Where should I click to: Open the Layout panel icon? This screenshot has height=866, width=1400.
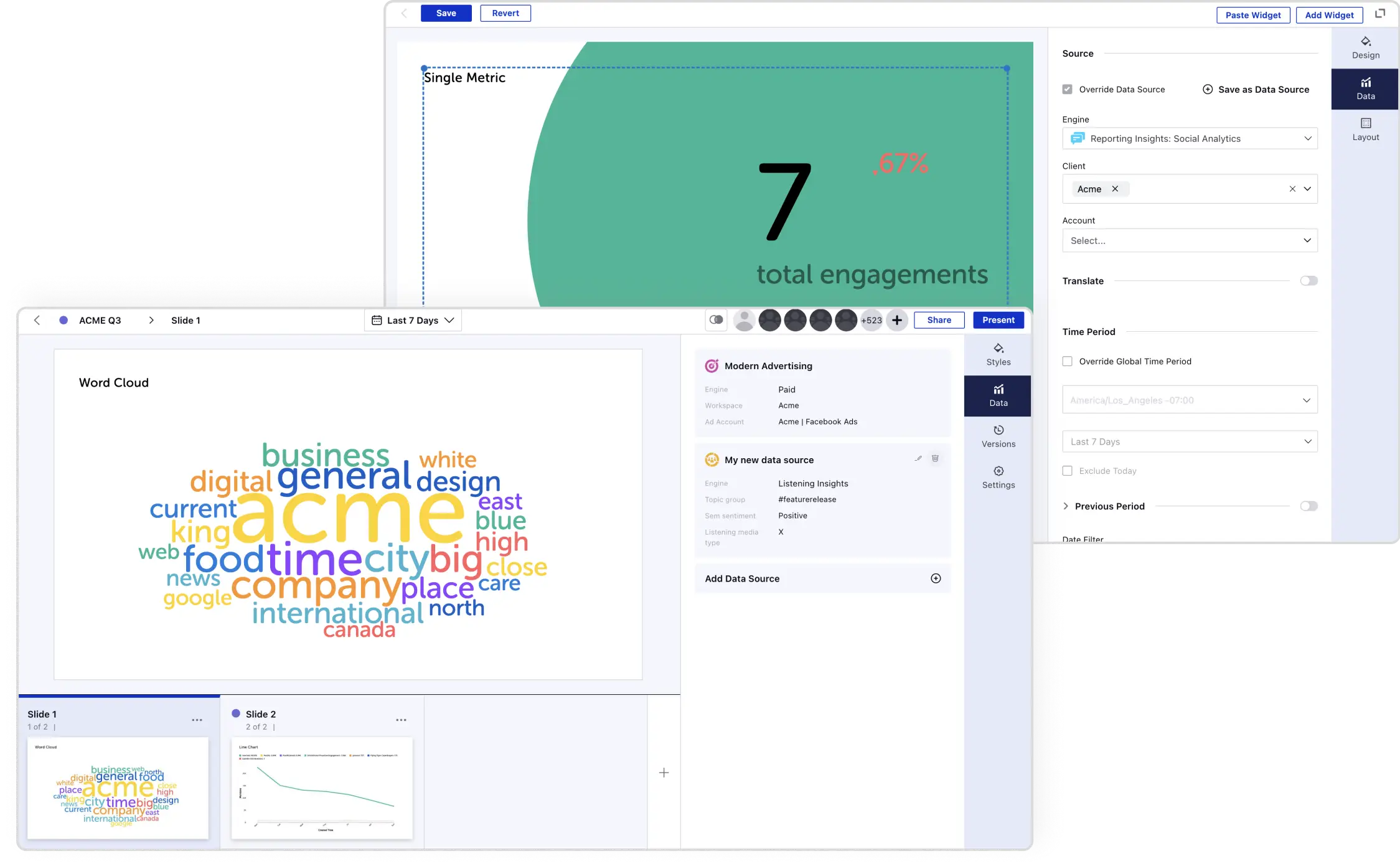click(x=1365, y=123)
